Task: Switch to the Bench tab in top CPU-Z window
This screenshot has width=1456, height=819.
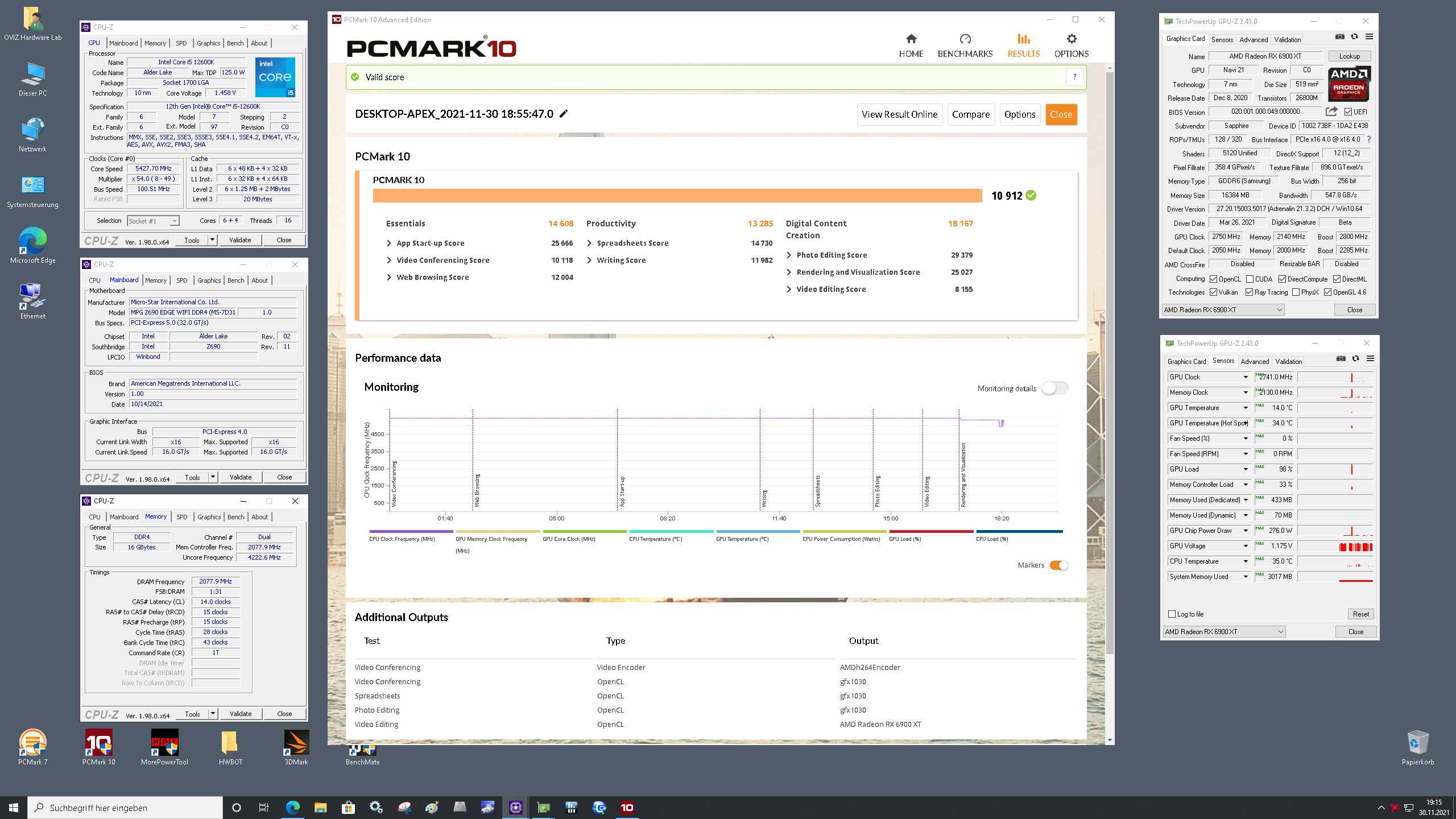Action: click(x=235, y=43)
